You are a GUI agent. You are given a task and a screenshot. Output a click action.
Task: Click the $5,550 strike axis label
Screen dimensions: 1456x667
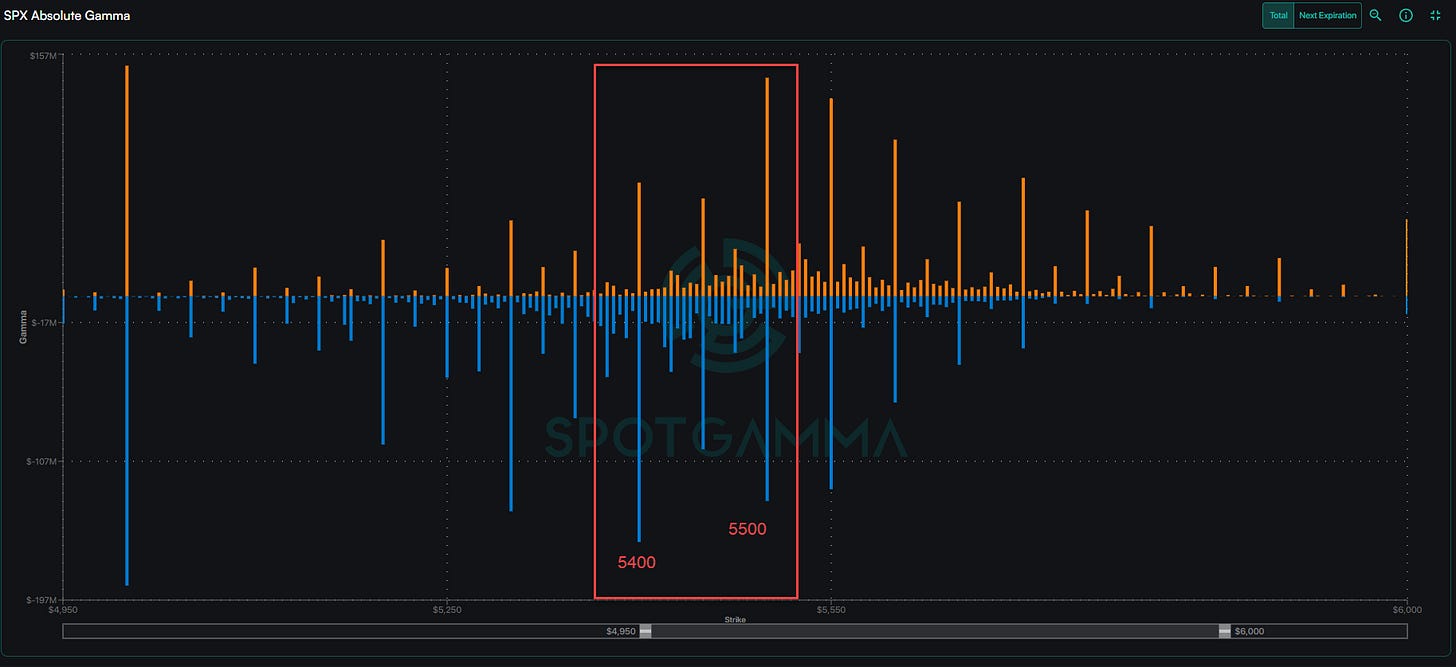point(831,609)
